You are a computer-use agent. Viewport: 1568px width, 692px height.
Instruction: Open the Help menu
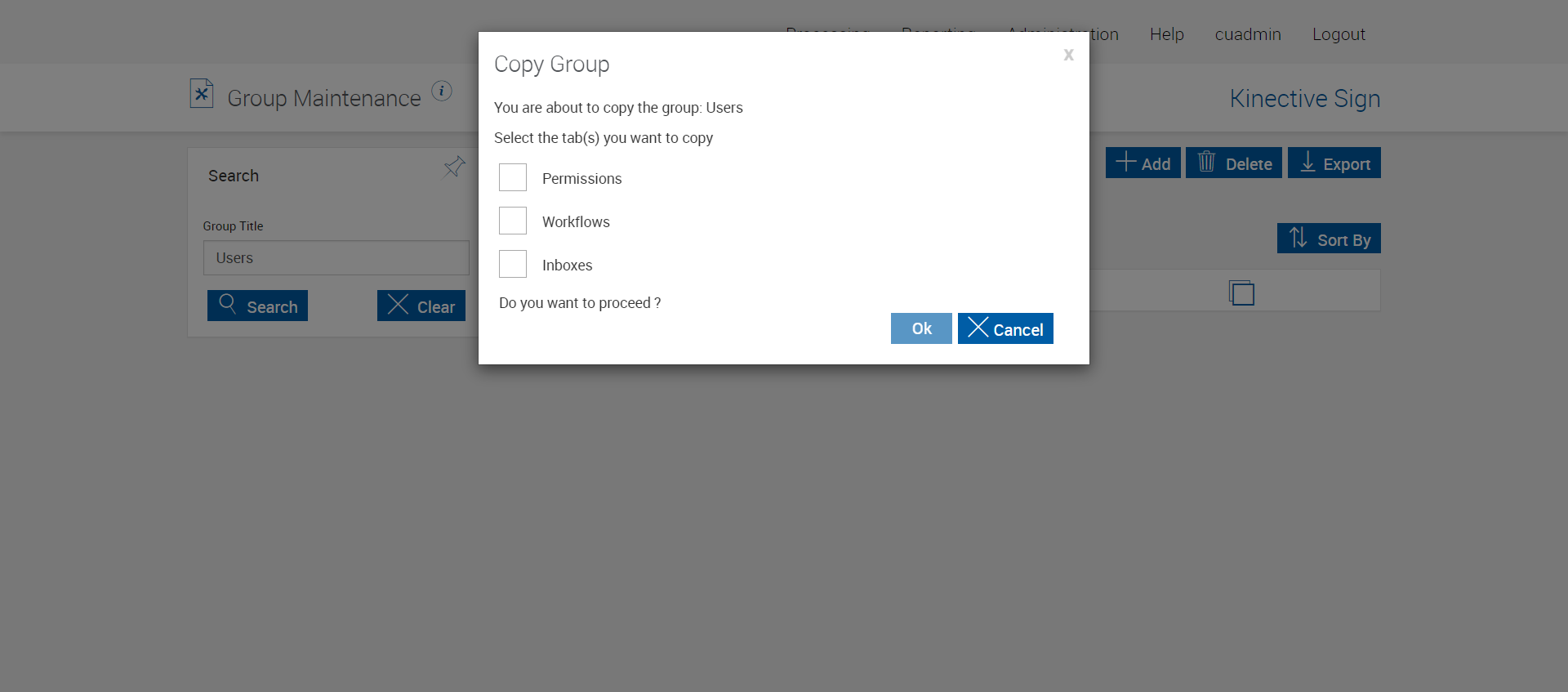coord(1166,34)
